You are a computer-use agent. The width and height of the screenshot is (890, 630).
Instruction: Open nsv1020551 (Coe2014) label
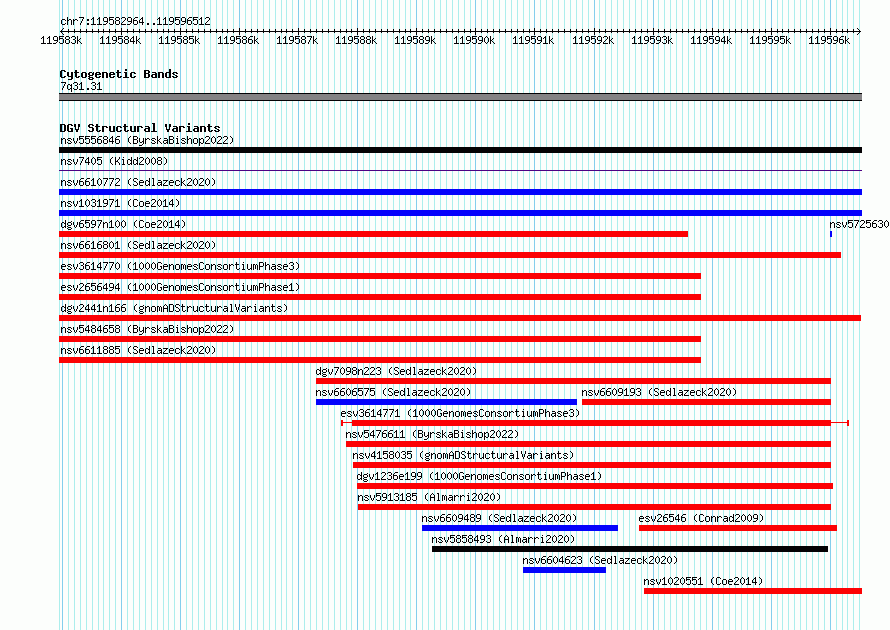point(703,581)
